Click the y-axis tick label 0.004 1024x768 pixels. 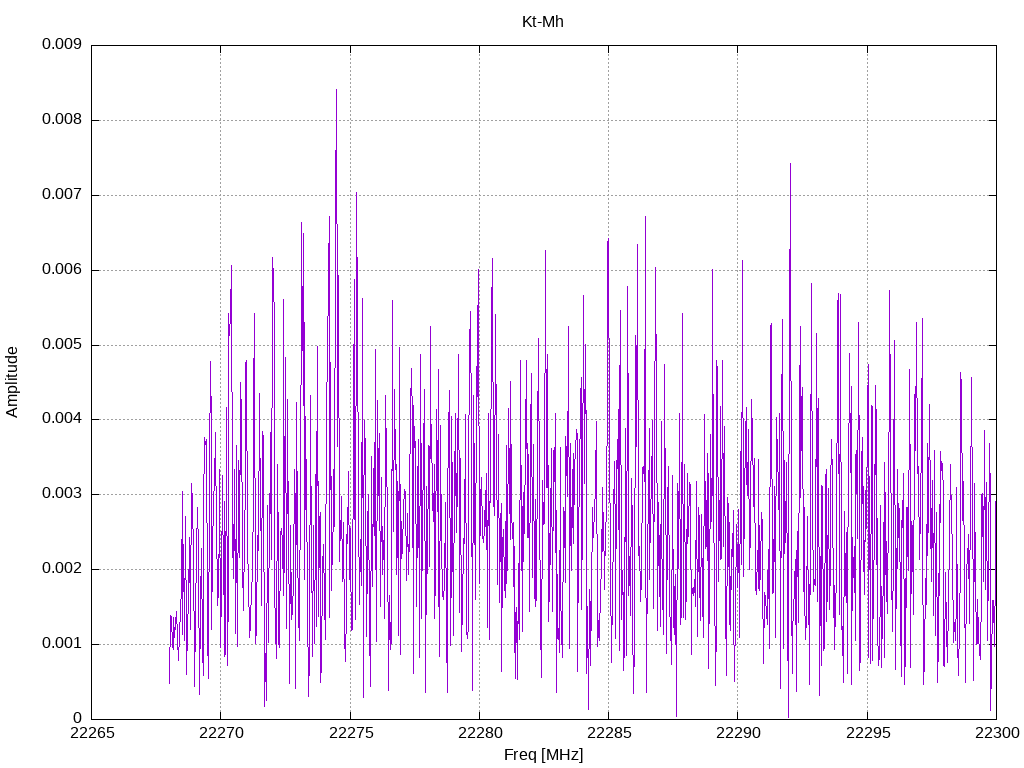pos(62,419)
